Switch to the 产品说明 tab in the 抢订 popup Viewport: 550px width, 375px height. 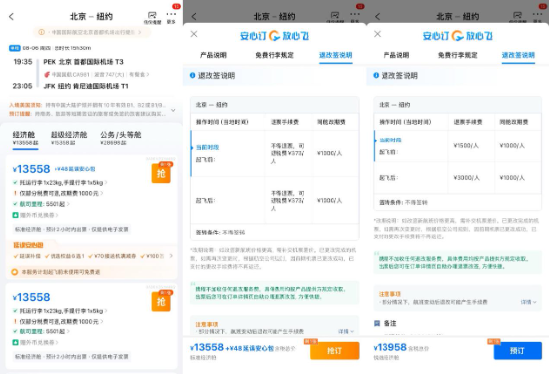click(x=213, y=55)
